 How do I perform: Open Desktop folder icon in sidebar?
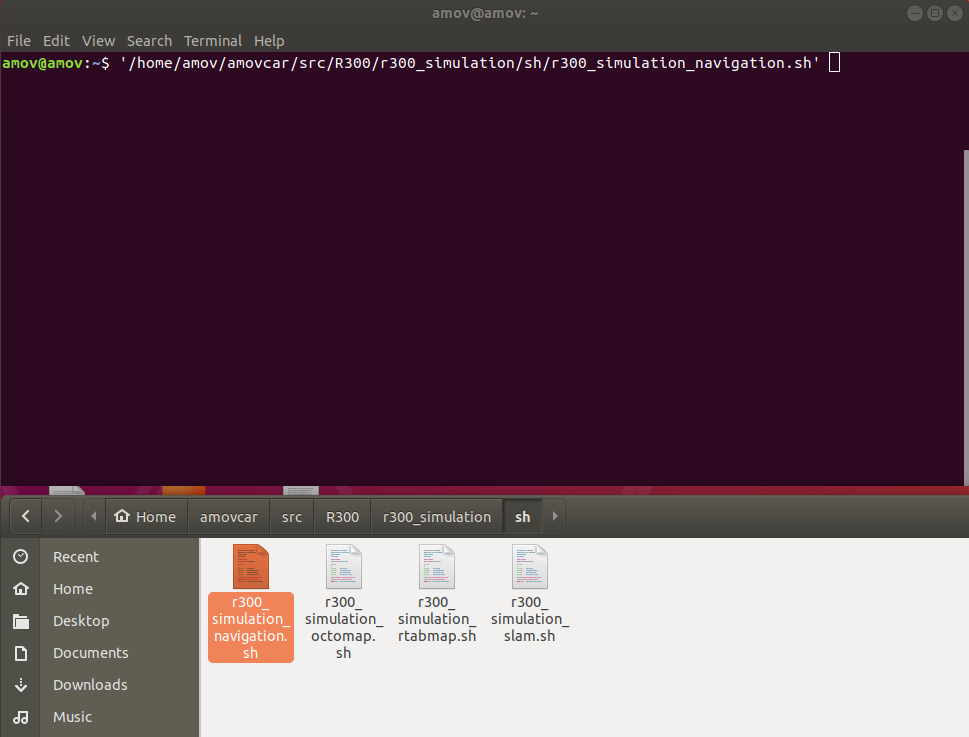pos(20,621)
